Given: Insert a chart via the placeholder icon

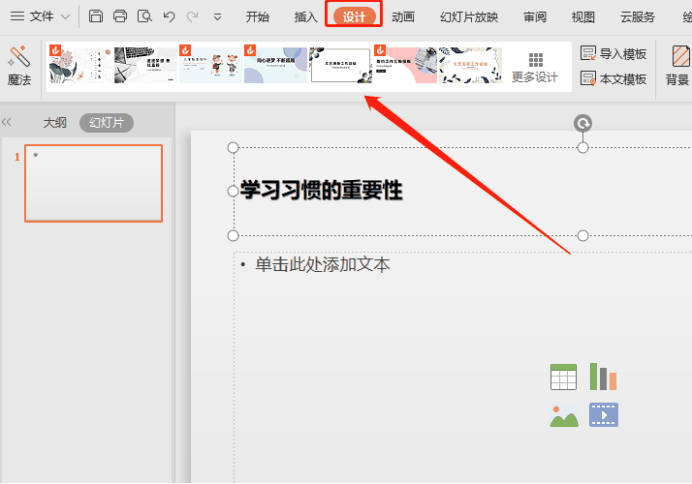Looking at the screenshot, I should pos(603,377).
